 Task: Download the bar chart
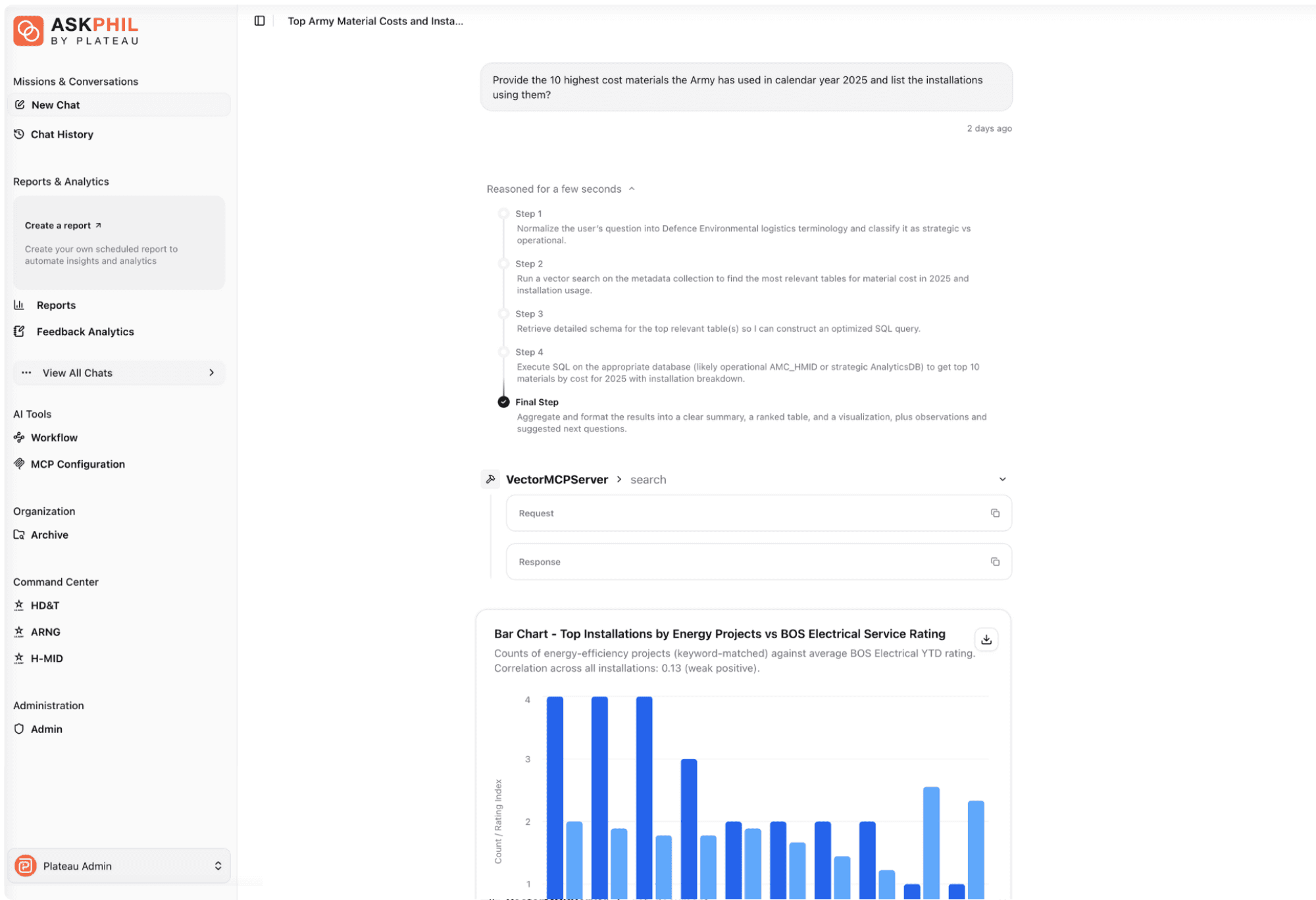point(986,639)
